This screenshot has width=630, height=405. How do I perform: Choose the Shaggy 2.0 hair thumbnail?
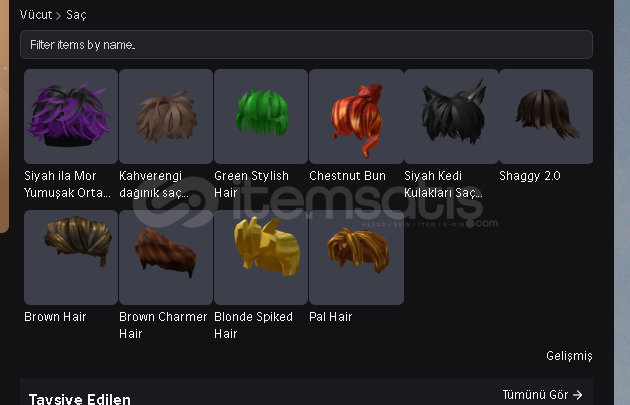click(546, 116)
